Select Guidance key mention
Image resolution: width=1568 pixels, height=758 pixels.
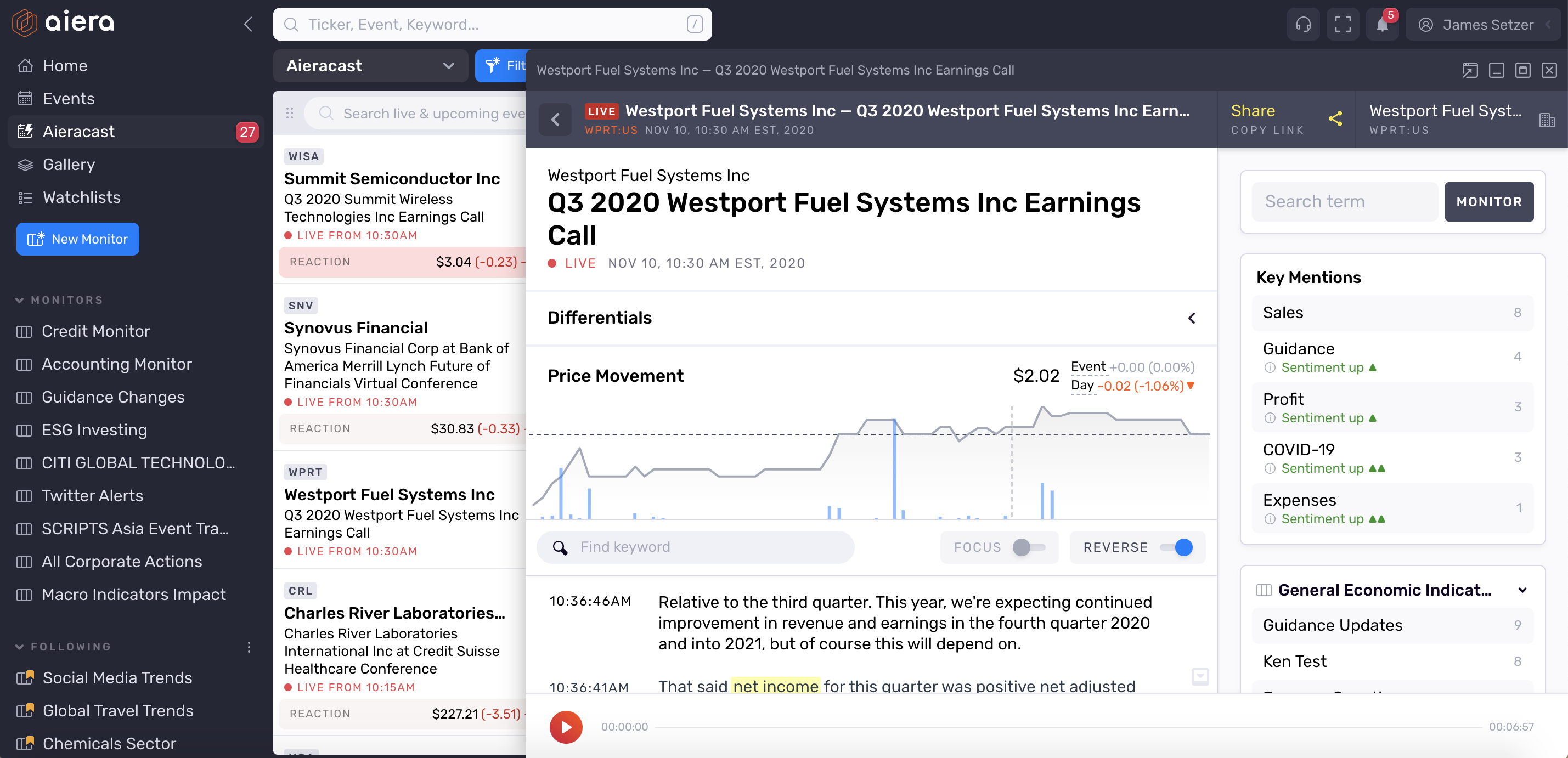pyautogui.click(x=1392, y=357)
